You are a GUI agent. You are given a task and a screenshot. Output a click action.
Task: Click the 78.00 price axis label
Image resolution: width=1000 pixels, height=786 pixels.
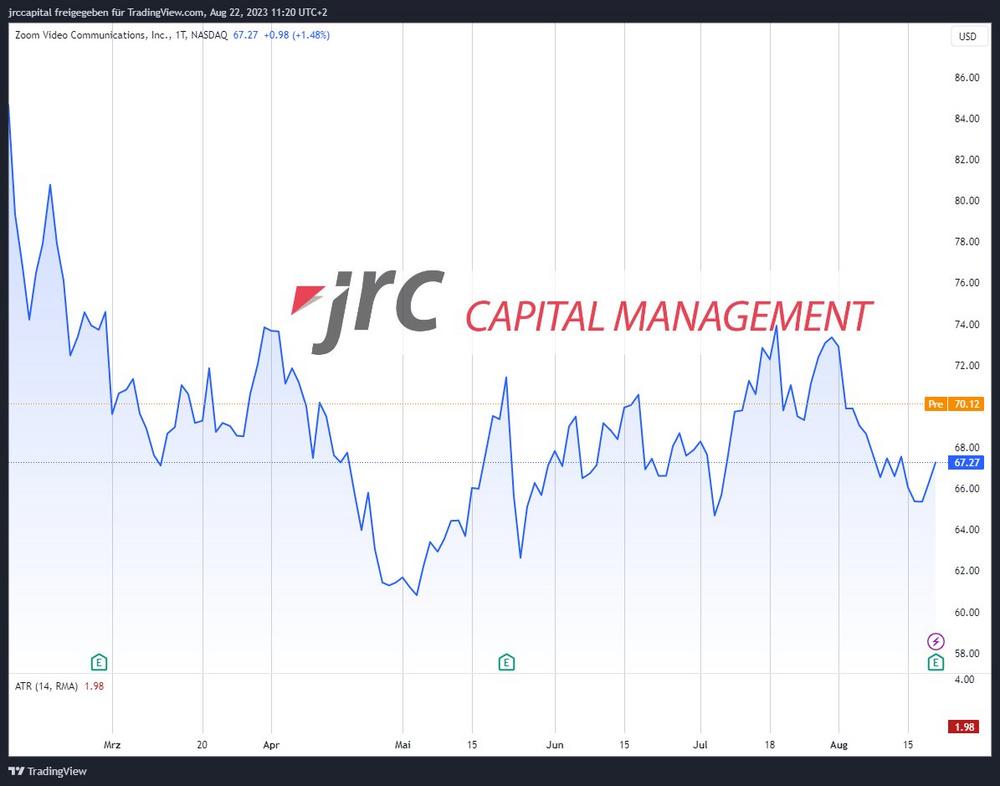967,241
